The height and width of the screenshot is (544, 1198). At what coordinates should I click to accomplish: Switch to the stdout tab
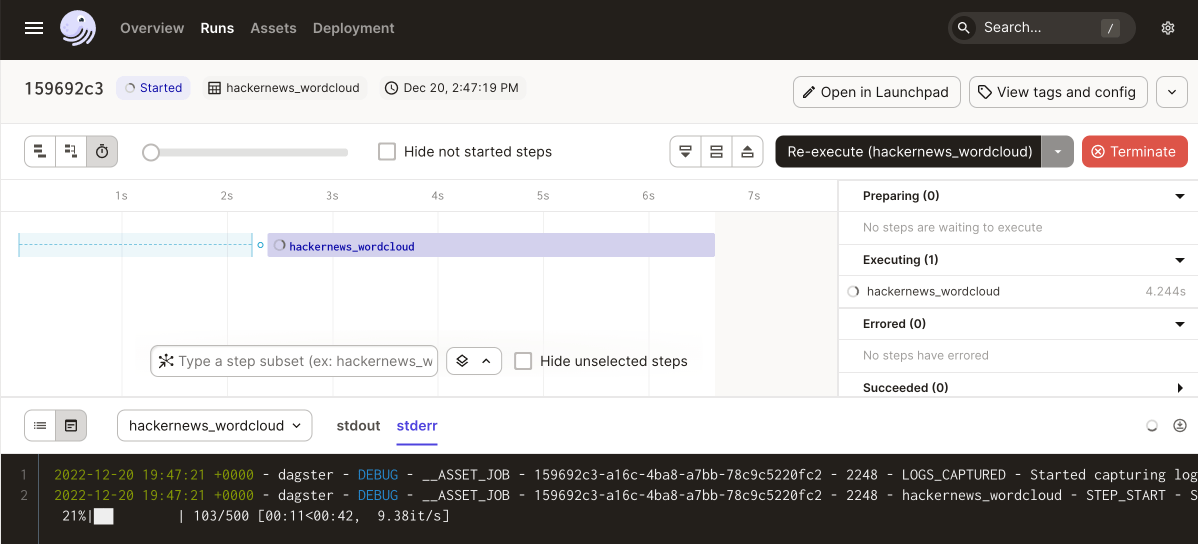(x=358, y=426)
